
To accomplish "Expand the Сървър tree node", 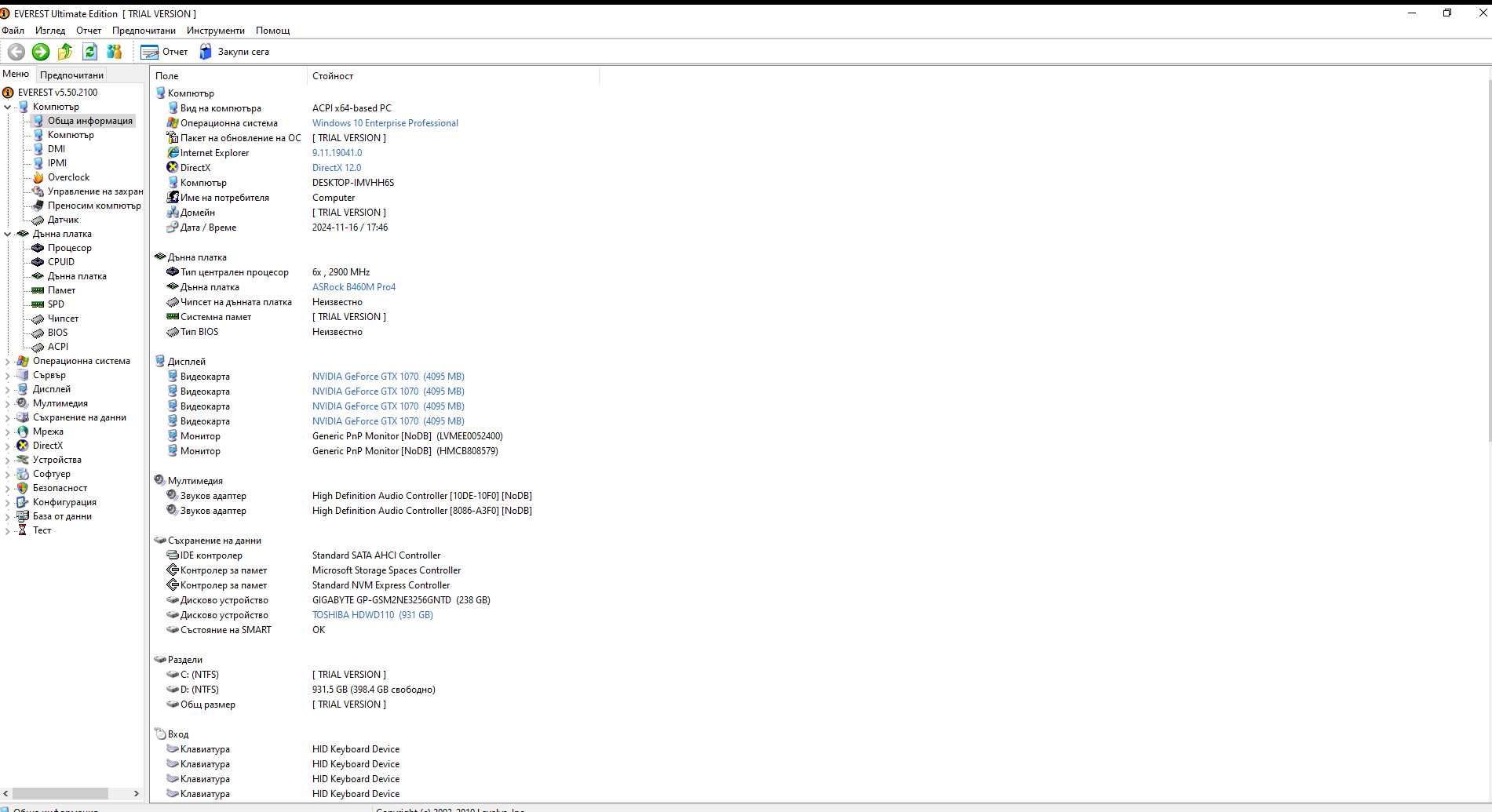I will [8, 375].
